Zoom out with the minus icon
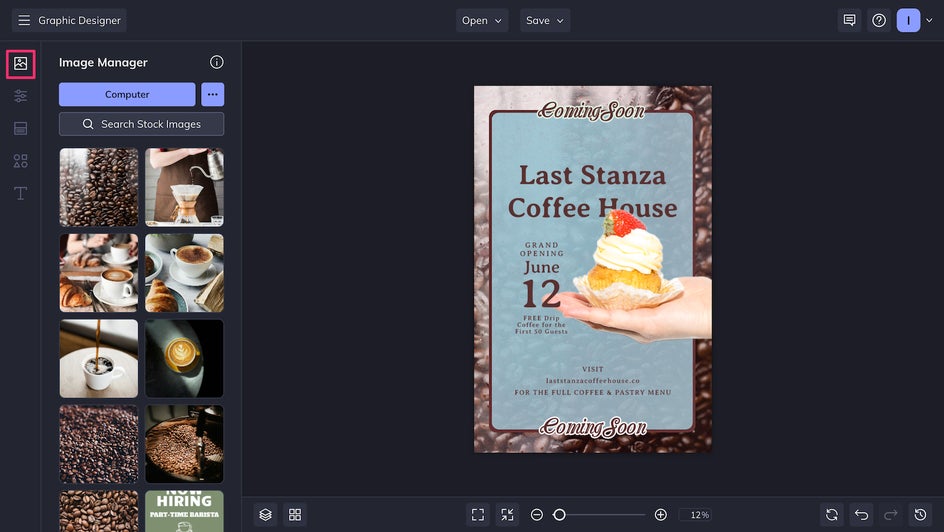This screenshot has height=532, width=944. (537, 515)
